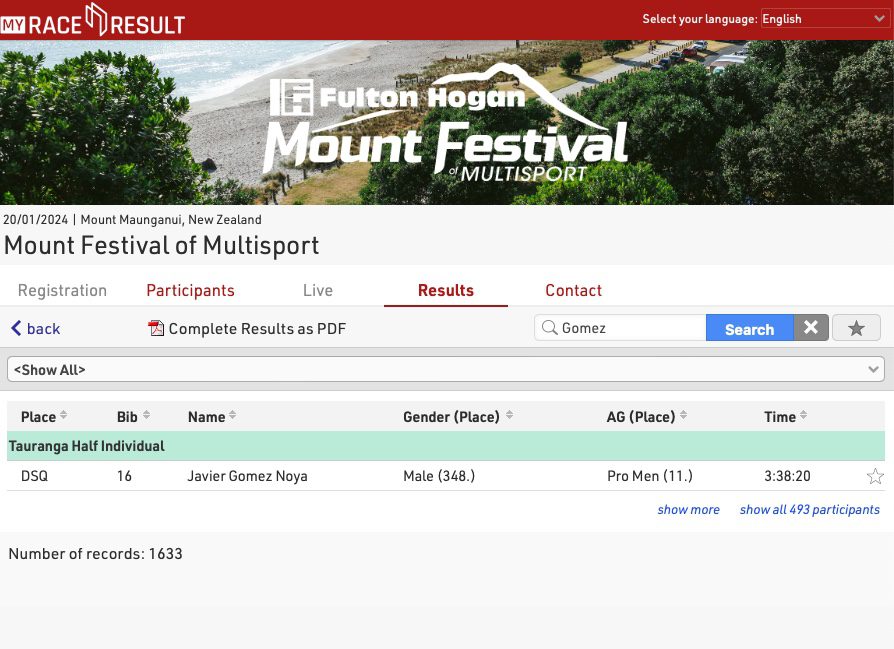894x649 pixels.
Task: Click the Male (348.) cell
Action: (x=439, y=476)
